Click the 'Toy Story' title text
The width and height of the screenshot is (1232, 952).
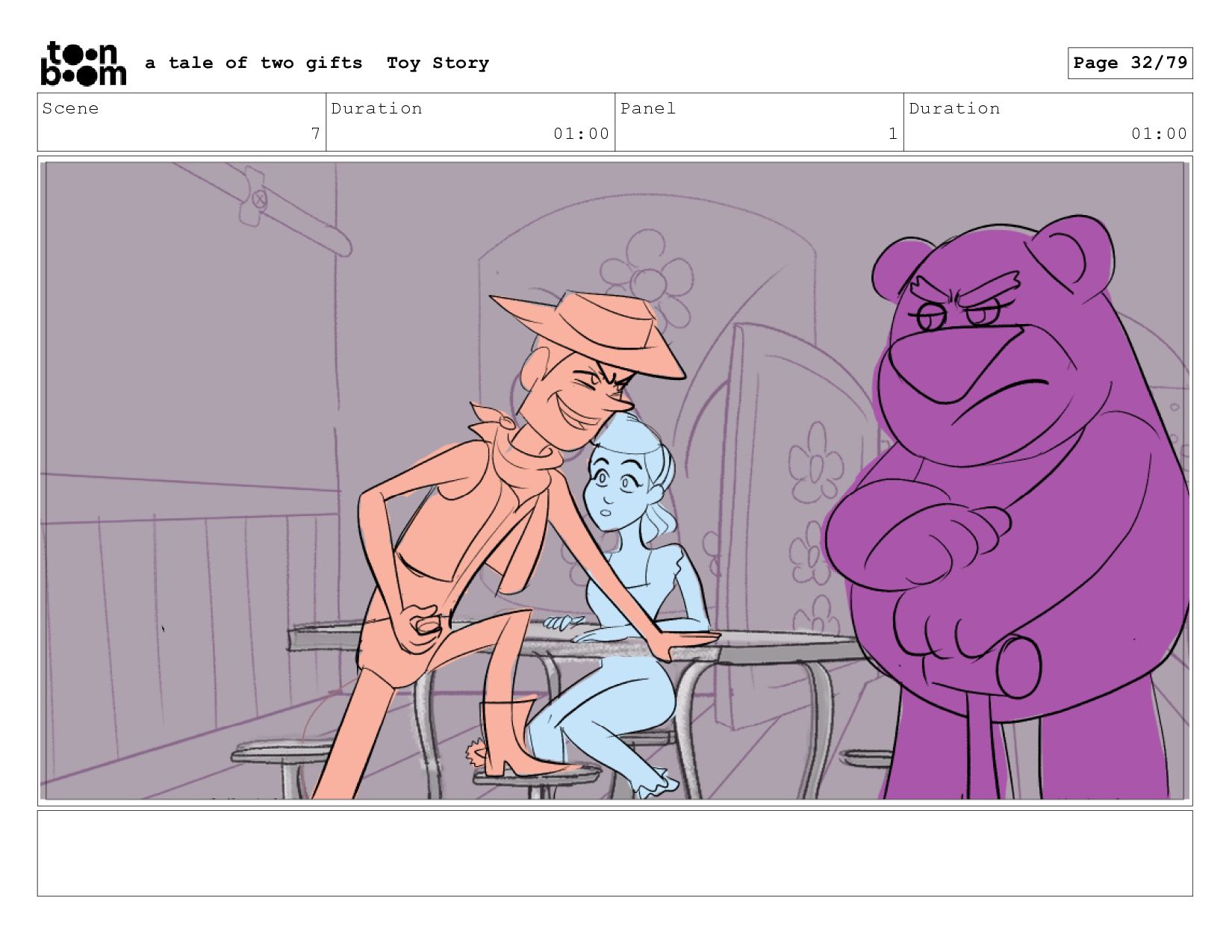(438, 63)
